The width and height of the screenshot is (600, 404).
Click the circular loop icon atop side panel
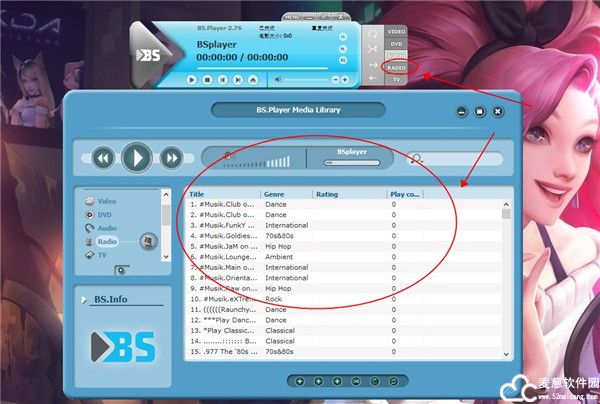click(373, 34)
